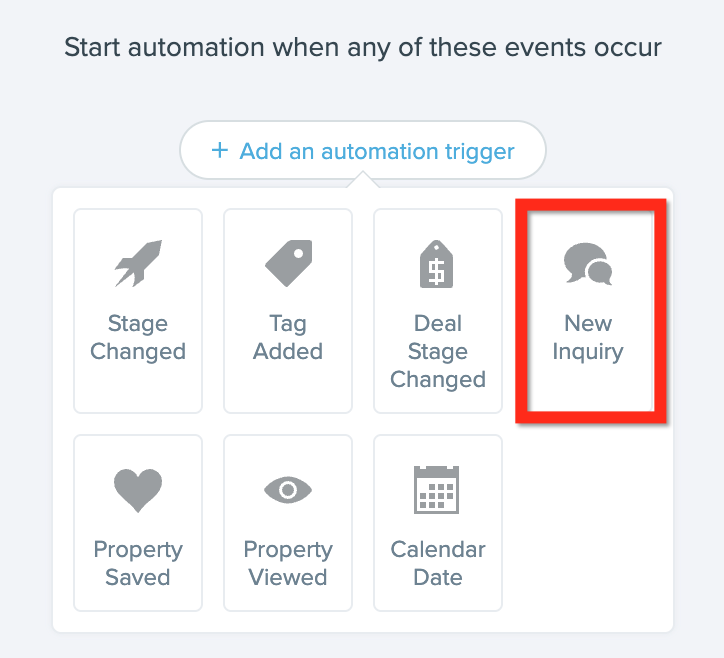
Task: Click the Tag Added label
Action: click(x=288, y=338)
